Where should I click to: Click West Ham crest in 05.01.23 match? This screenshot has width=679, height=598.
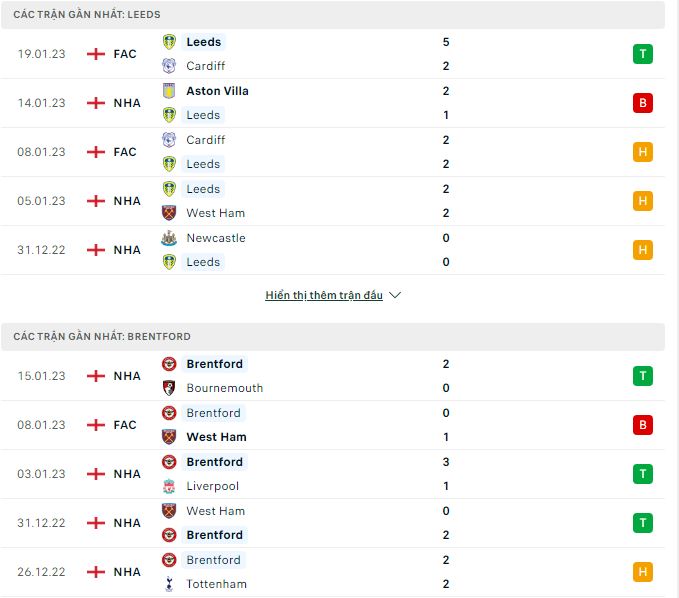click(169, 213)
